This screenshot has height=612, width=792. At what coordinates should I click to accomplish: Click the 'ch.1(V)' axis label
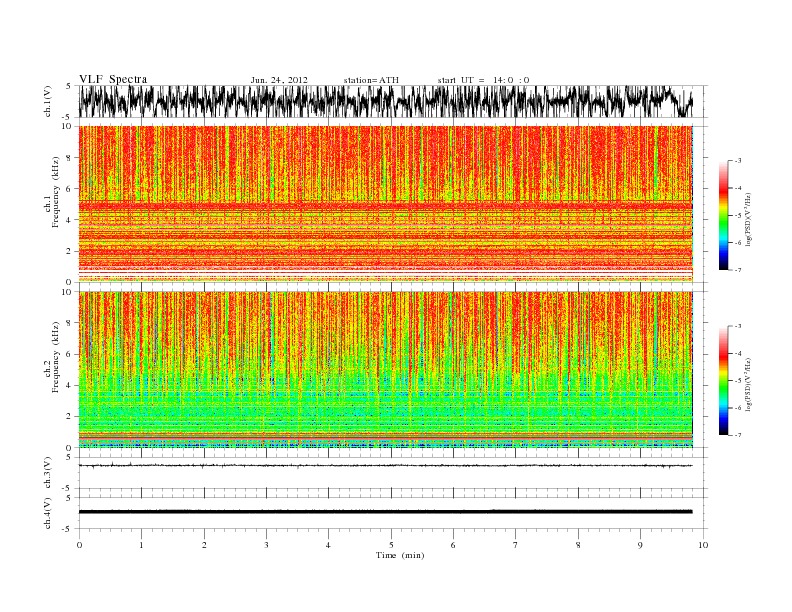(x=48, y=101)
